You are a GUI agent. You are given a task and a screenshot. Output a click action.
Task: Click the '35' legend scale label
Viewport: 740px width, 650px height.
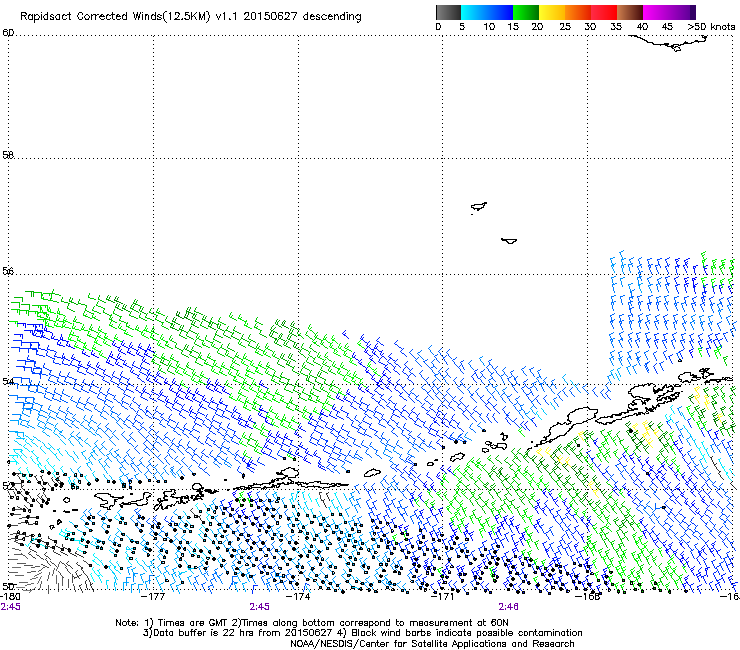click(x=616, y=27)
